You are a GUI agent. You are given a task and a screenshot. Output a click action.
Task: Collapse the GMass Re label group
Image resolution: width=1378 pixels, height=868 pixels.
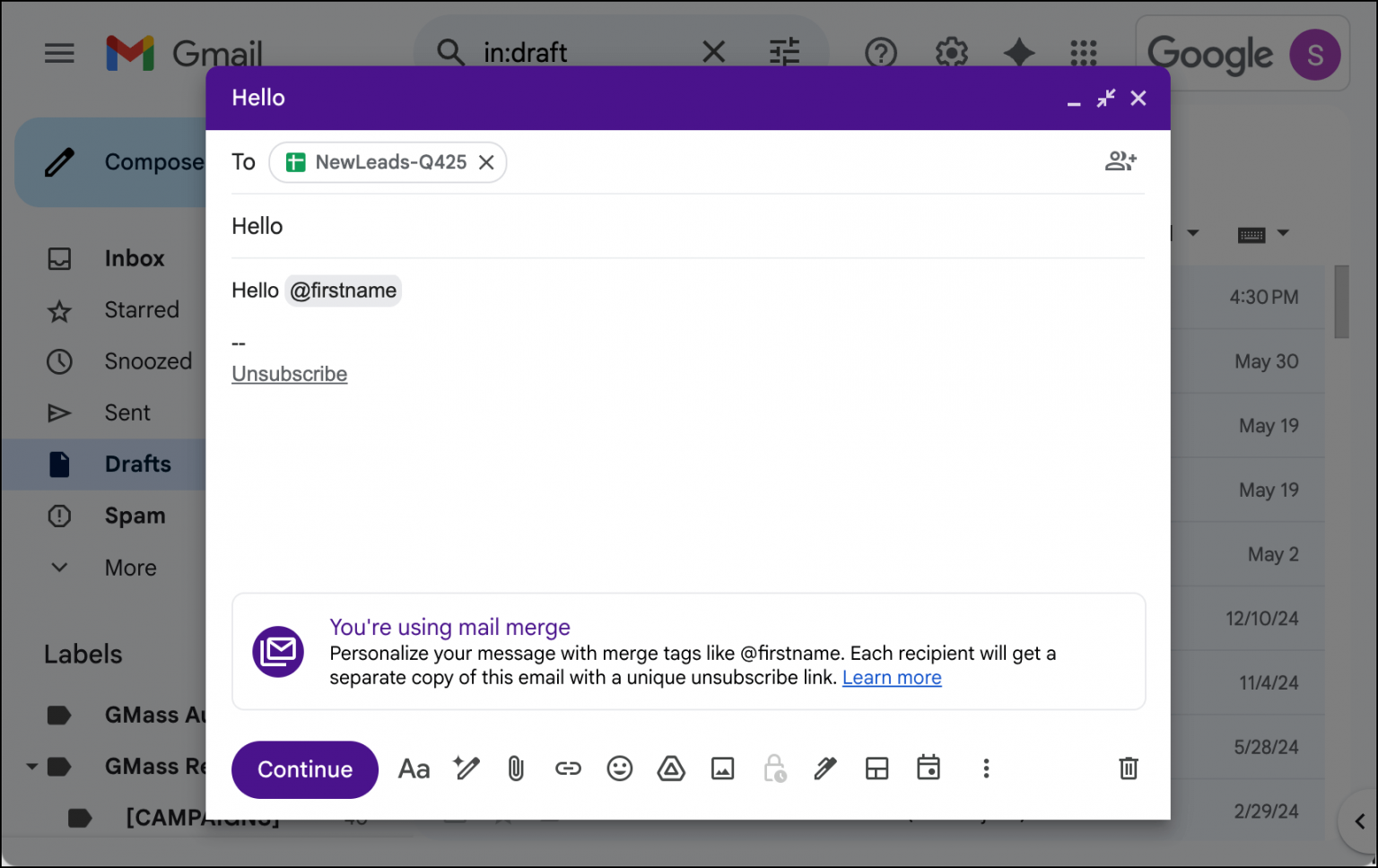pyautogui.click(x=30, y=766)
